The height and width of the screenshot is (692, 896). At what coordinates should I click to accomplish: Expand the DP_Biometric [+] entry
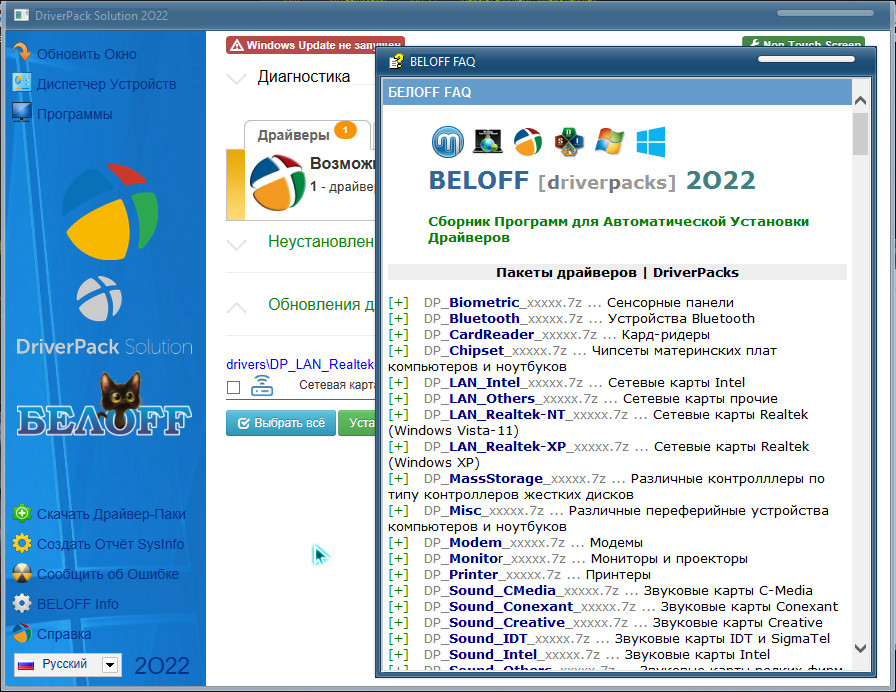point(399,303)
